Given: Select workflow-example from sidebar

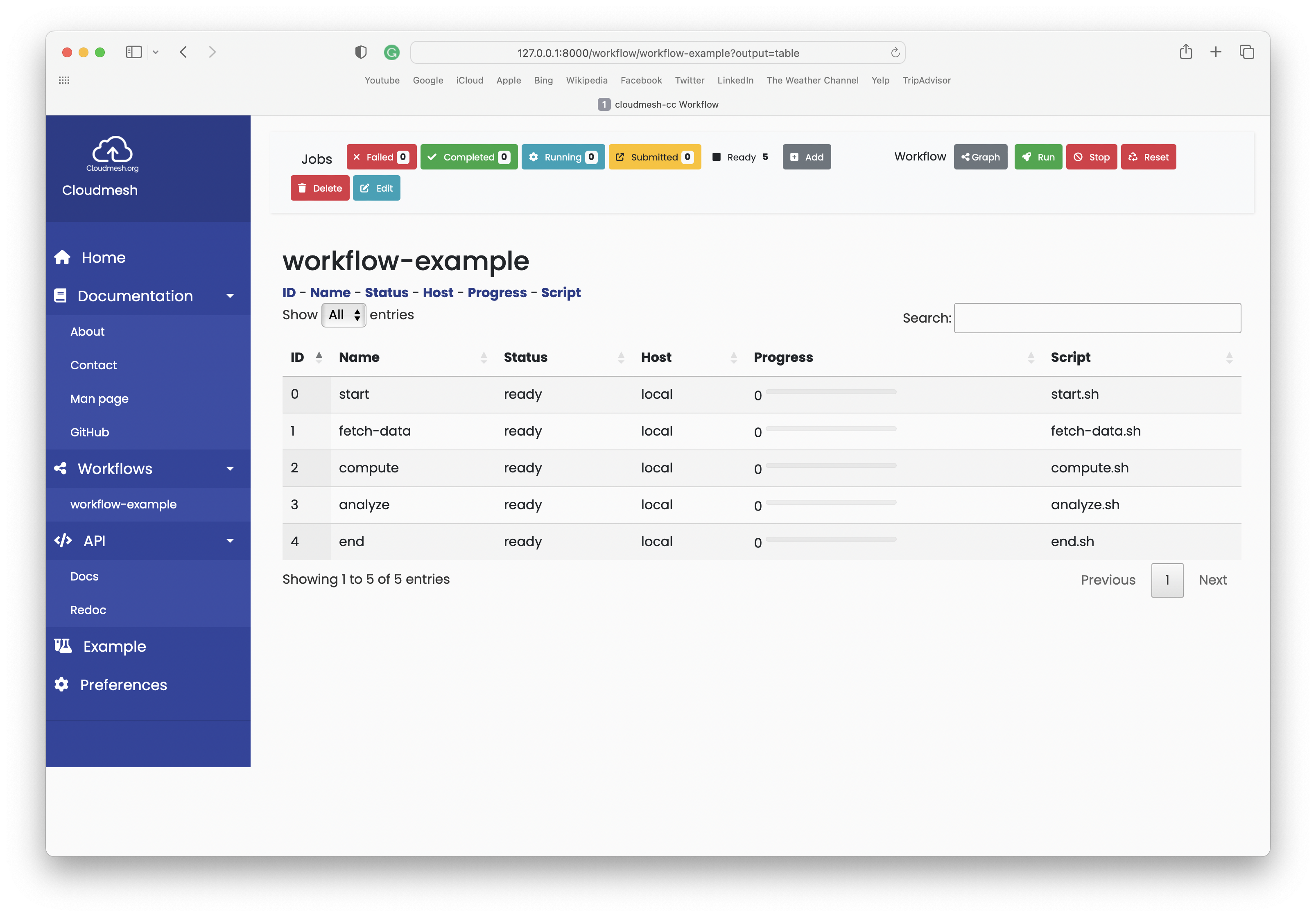Looking at the screenshot, I should 123,504.
